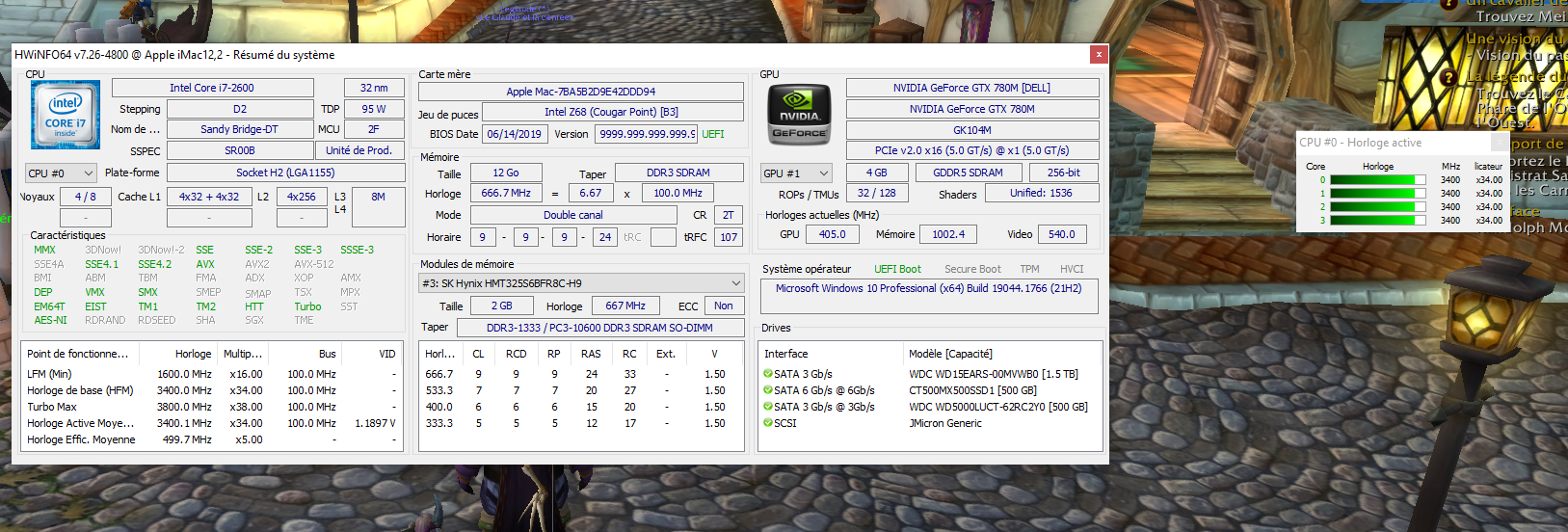Click the CR 2T field

tap(729, 215)
